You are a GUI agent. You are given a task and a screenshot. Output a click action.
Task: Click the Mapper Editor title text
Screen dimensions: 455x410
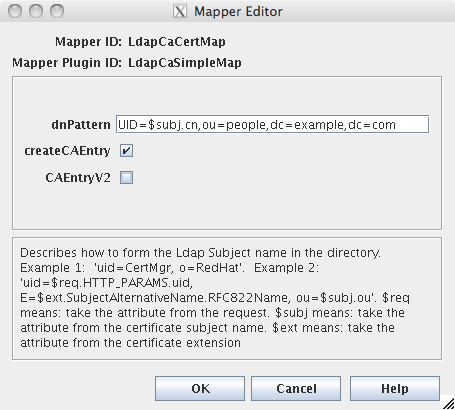[x=238, y=12]
